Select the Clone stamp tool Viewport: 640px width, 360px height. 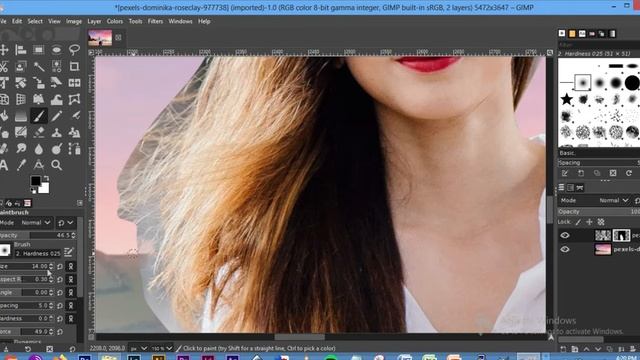(57, 133)
